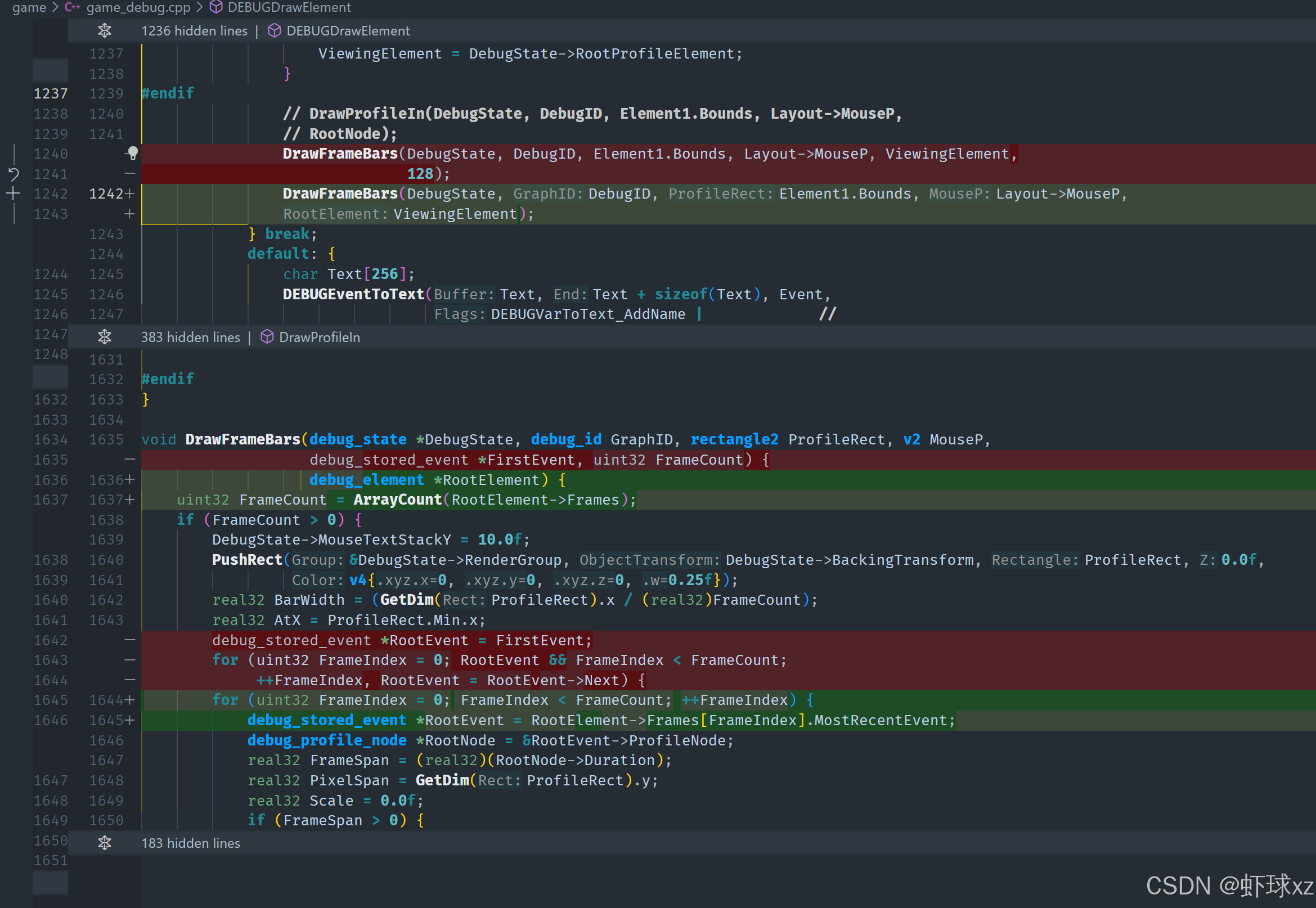
Task: Click the C++ file icon in breadcrumb
Action: click(71, 7)
